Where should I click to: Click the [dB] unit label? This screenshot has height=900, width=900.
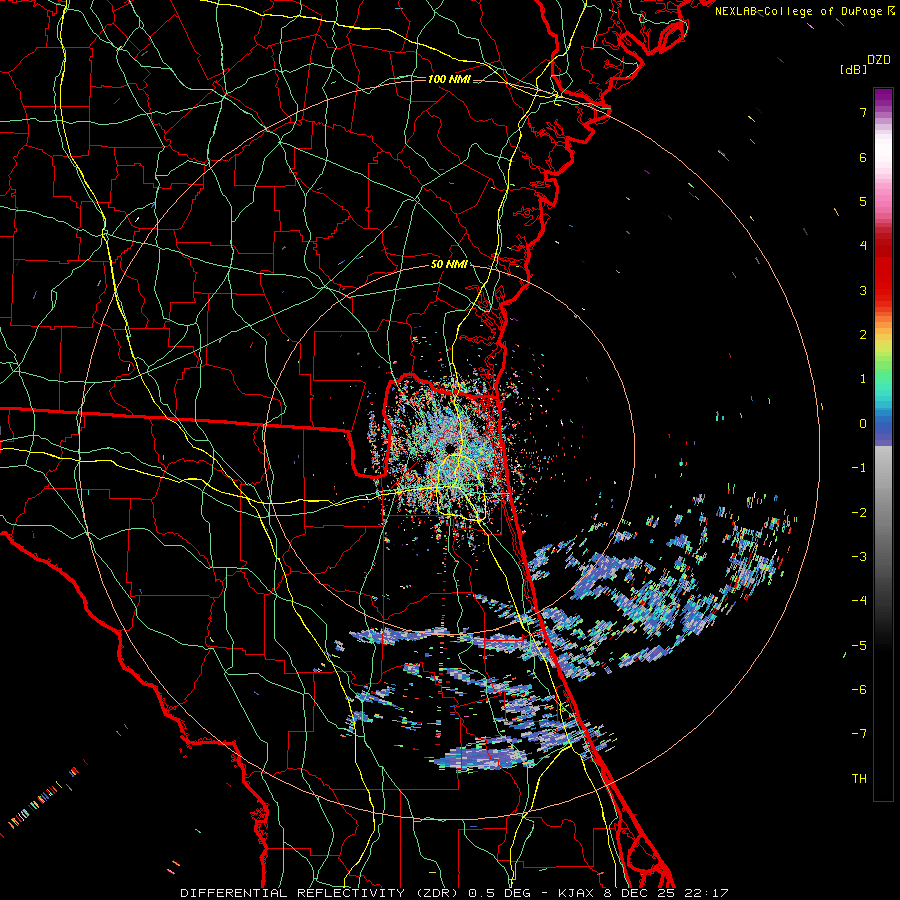854,69
